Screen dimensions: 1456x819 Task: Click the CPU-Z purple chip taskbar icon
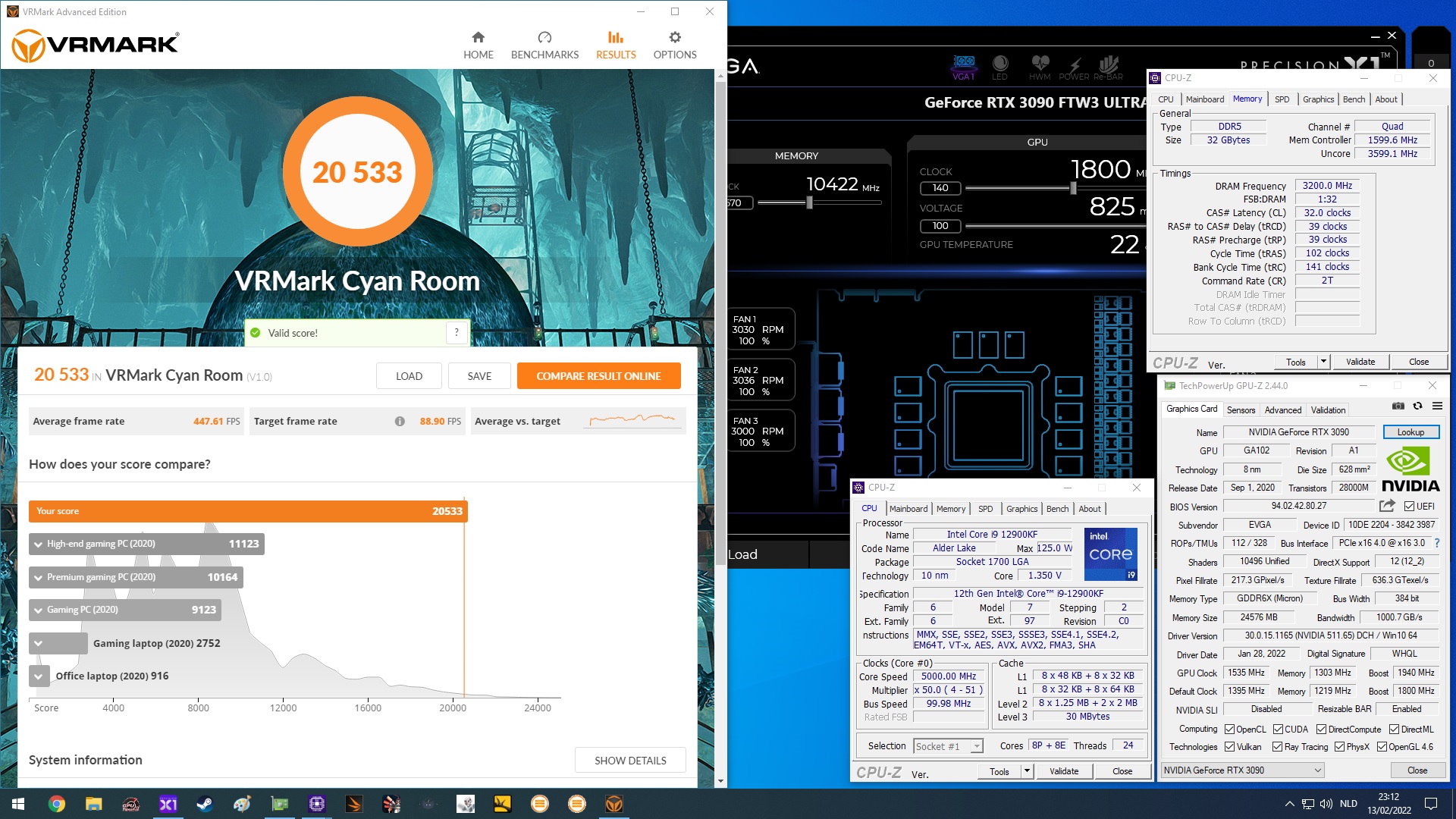tap(316, 804)
